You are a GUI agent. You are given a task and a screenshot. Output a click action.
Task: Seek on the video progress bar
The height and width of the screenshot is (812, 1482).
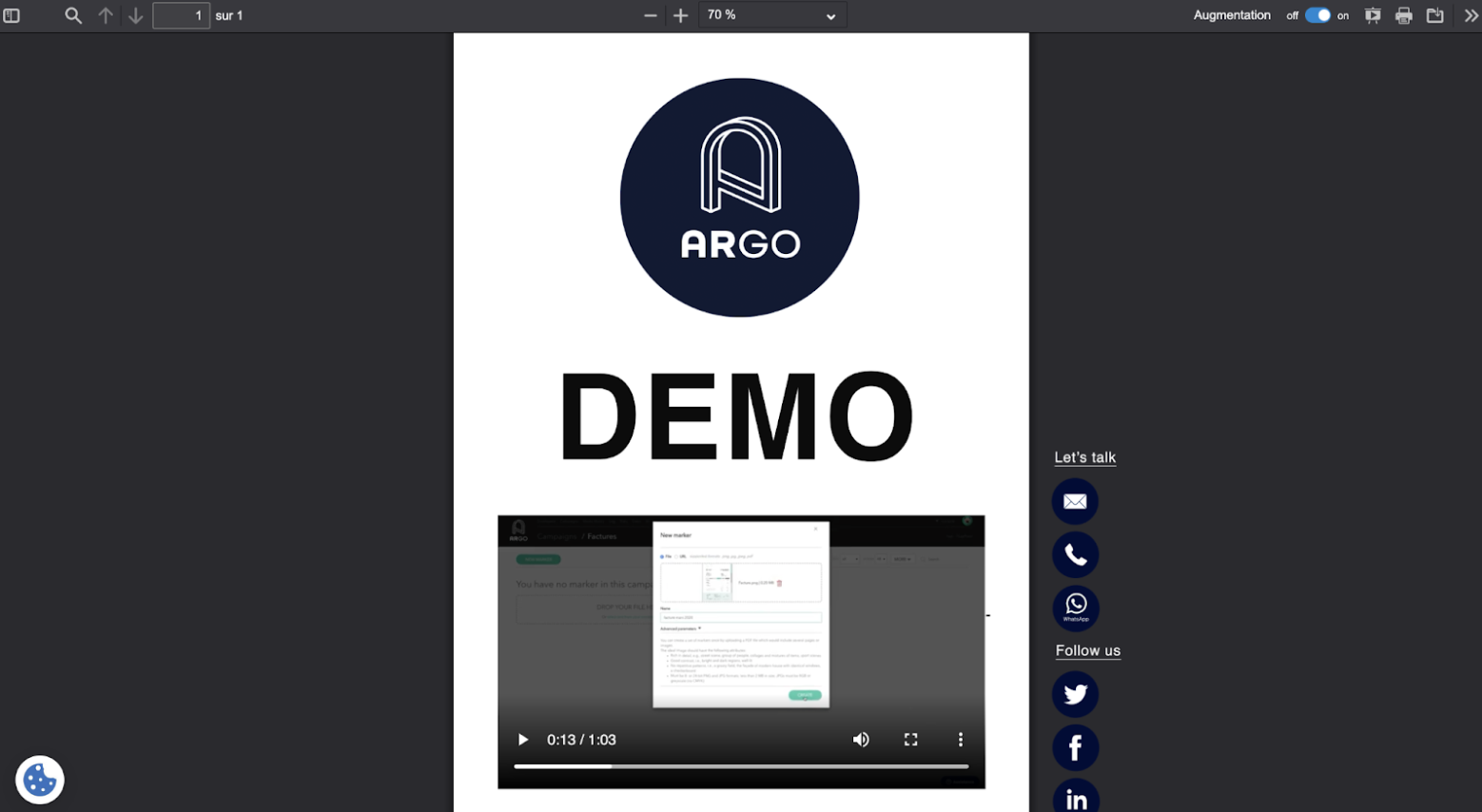741,766
